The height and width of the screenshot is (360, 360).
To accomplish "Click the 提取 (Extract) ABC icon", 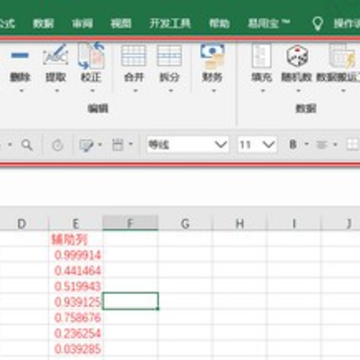I will pyautogui.click(x=55, y=55).
